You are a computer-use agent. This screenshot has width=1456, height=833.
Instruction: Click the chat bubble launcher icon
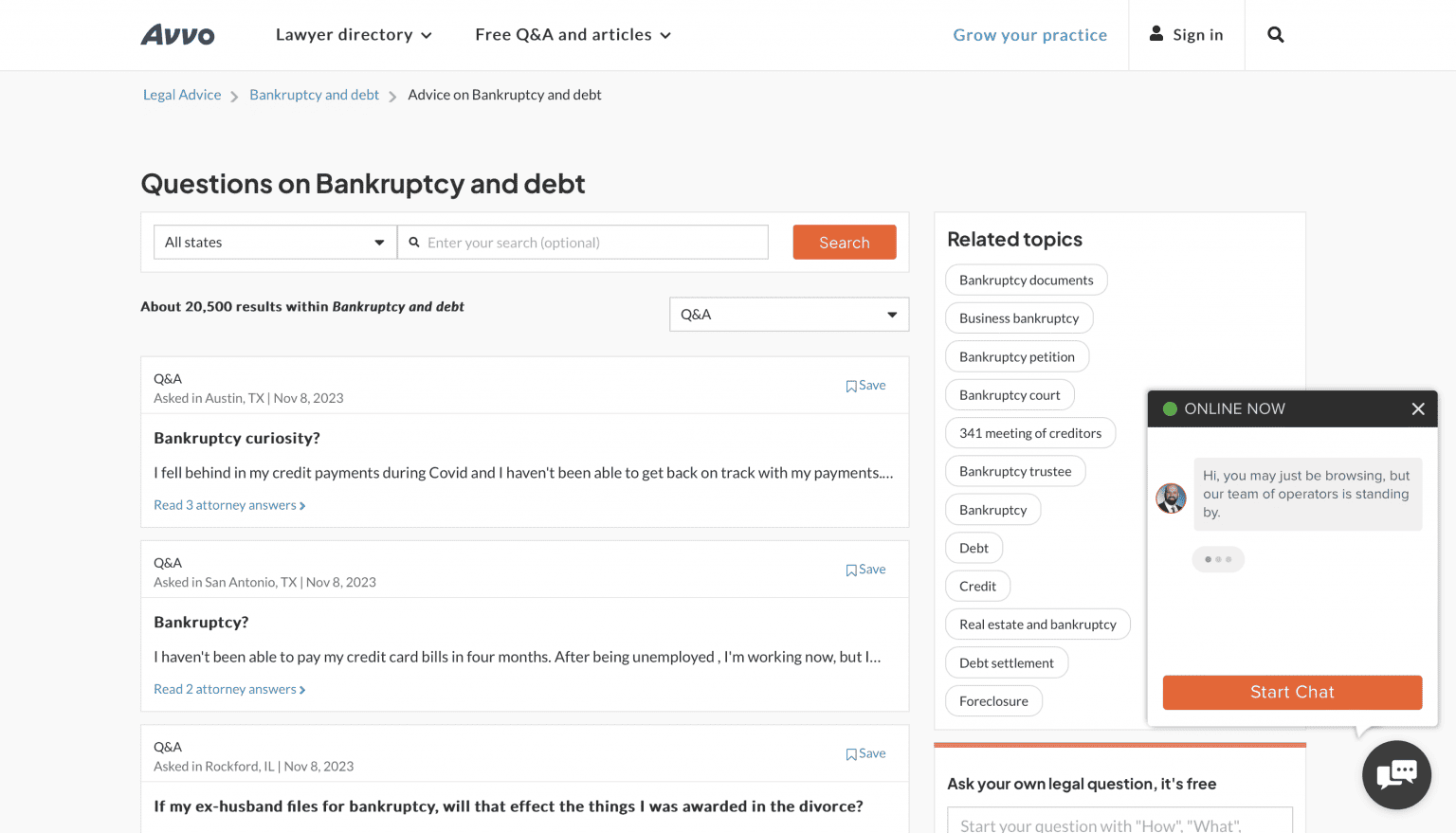pos(1396,774)
